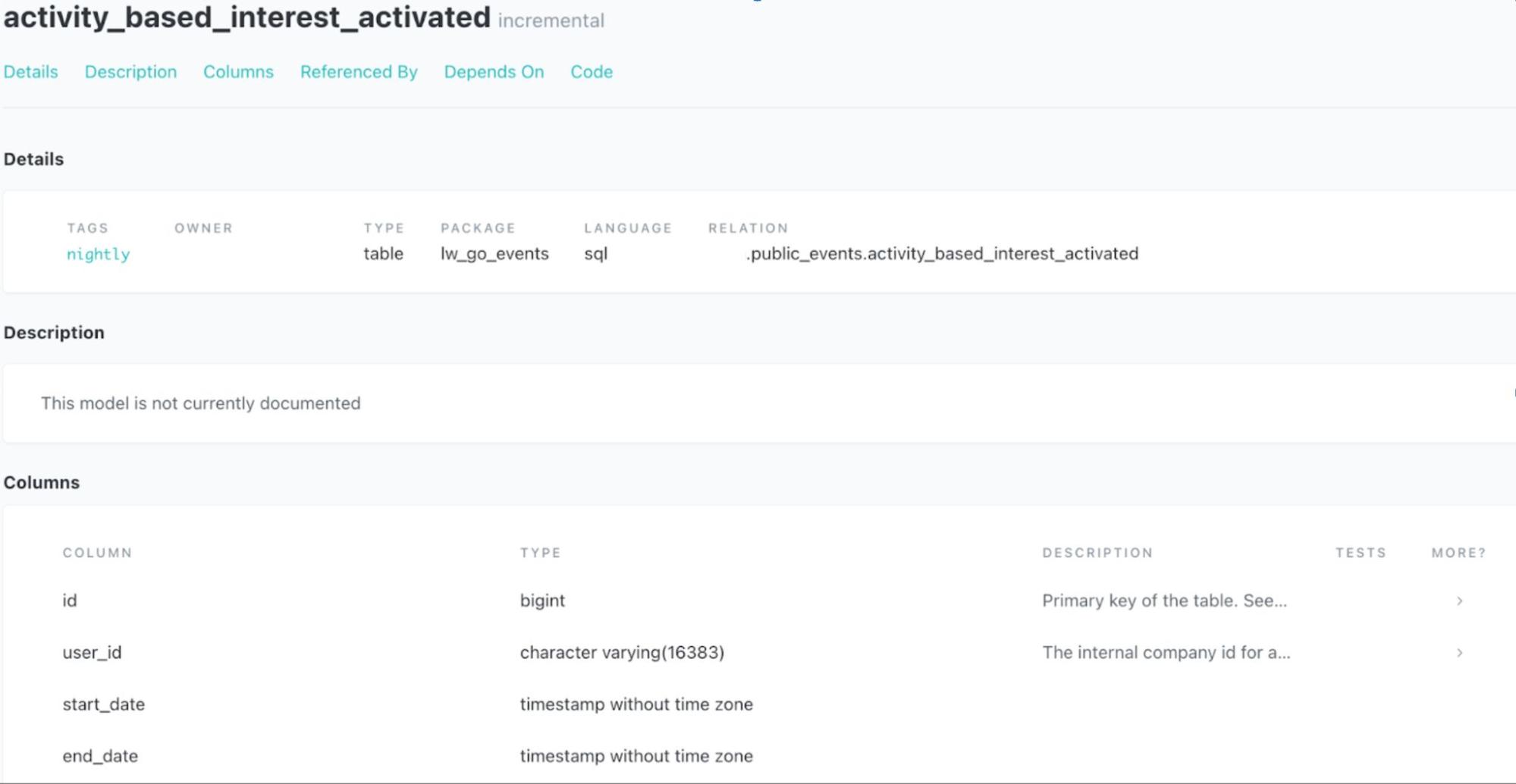This screenshot has height=784, width=1516.
Task: Open the Code section
Action: (592, 72)
